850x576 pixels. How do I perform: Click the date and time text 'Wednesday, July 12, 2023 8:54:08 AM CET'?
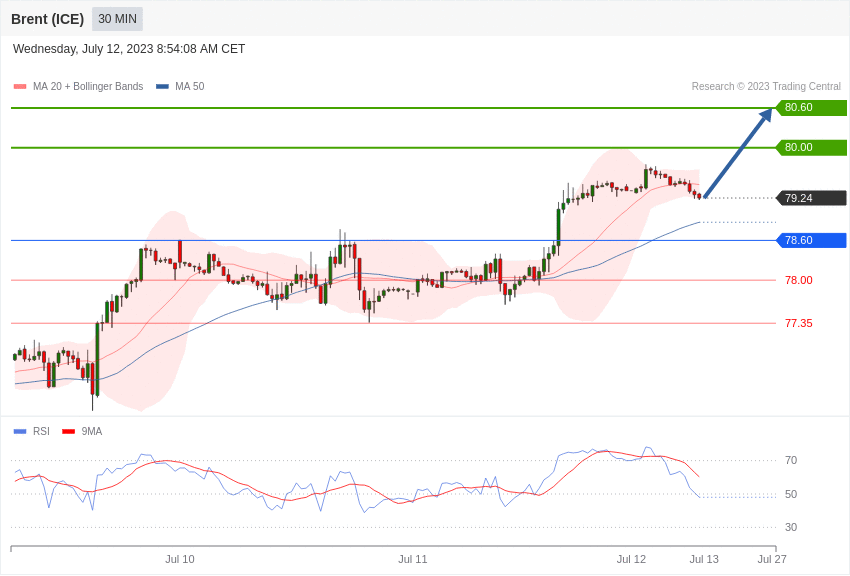tap(129, 49)
